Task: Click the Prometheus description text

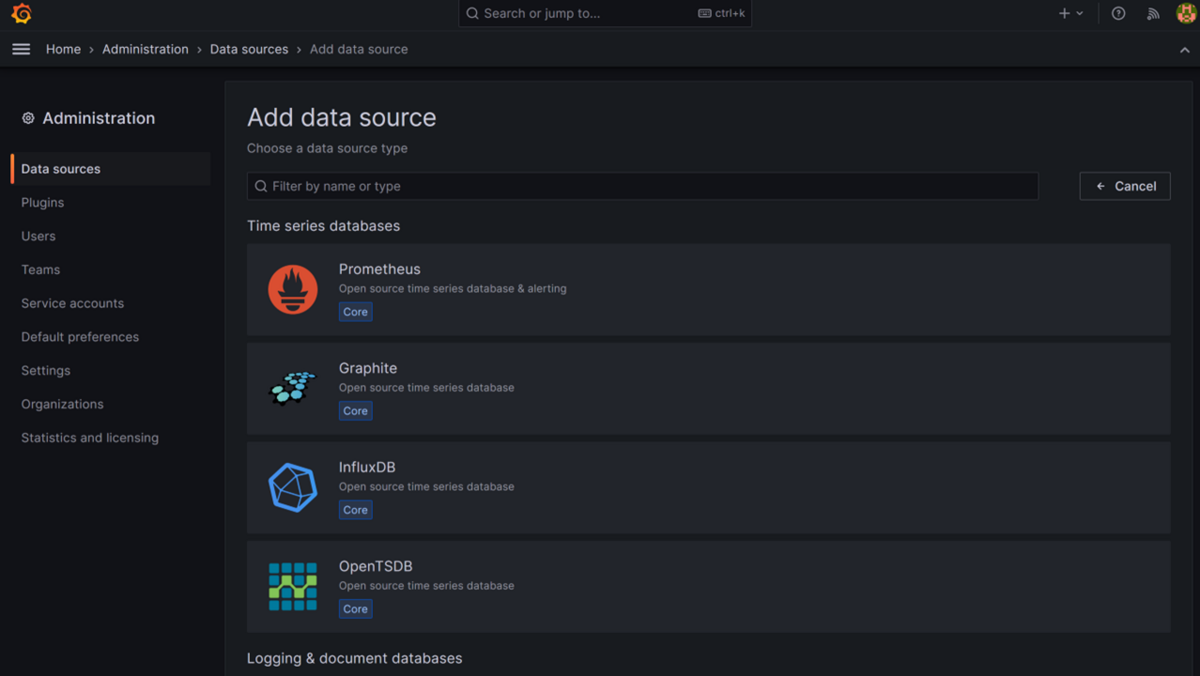Action: [x=453, y=289]
